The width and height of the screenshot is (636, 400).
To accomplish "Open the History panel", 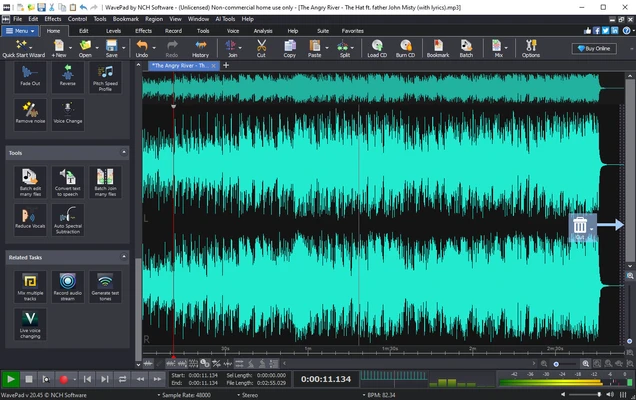I will [x=200, y=49].
